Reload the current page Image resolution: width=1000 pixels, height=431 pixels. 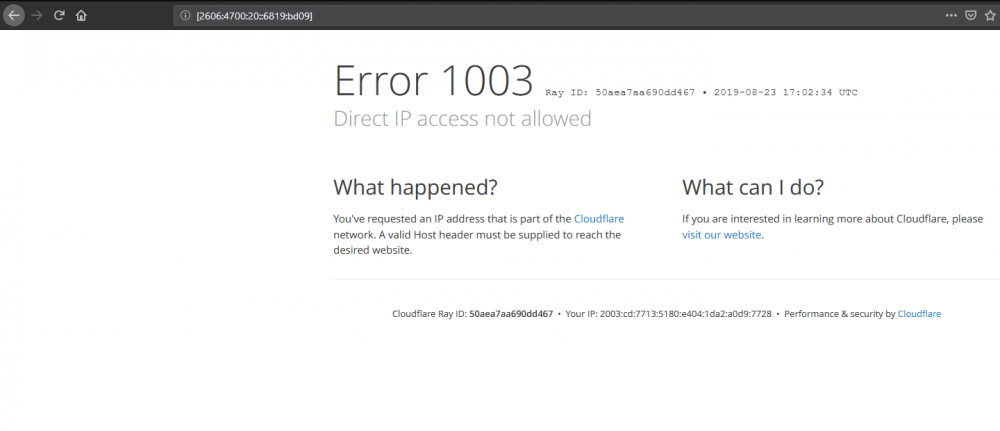click(59, 16)
